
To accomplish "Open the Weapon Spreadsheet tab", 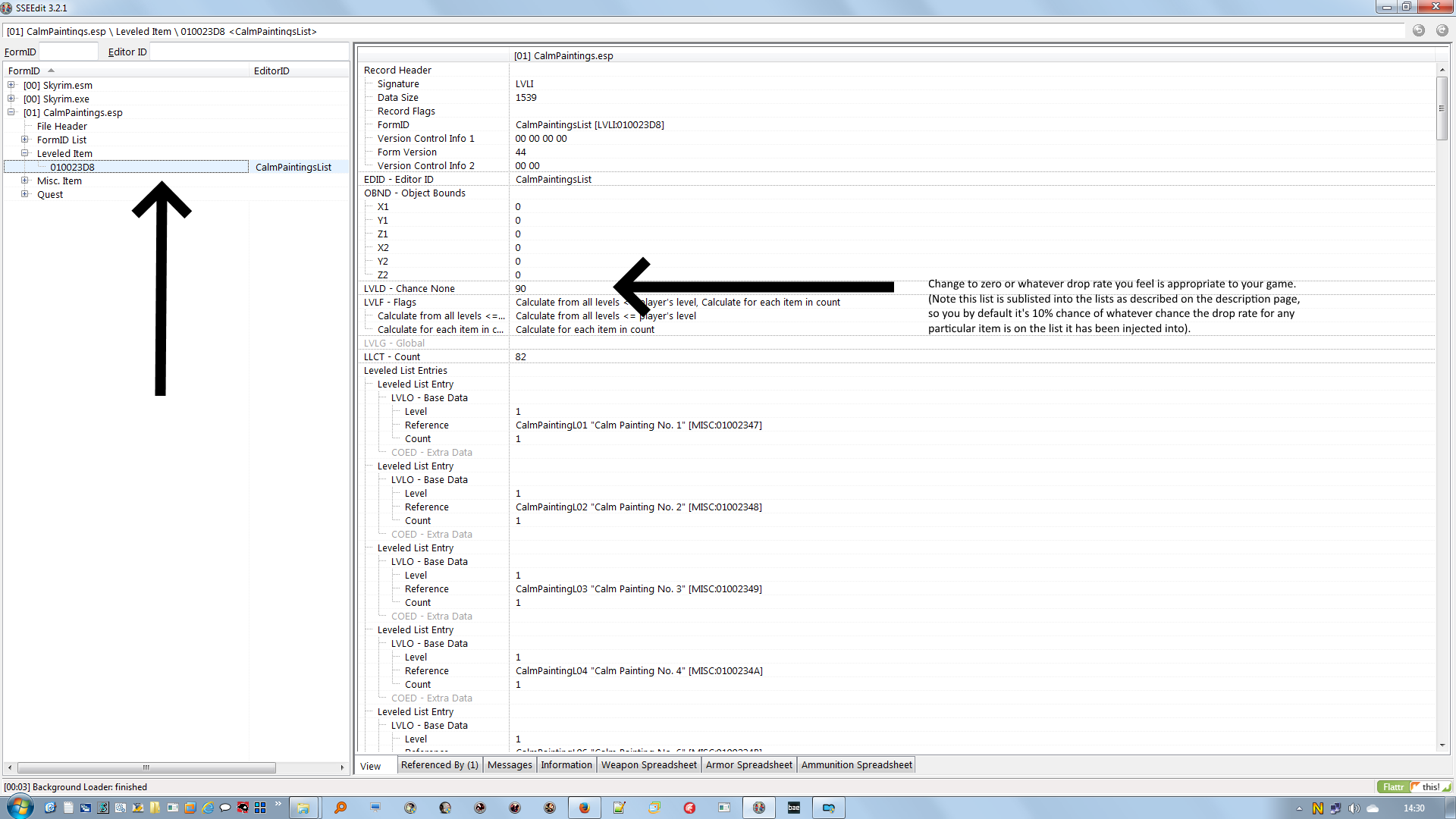I will pos(649,764).
